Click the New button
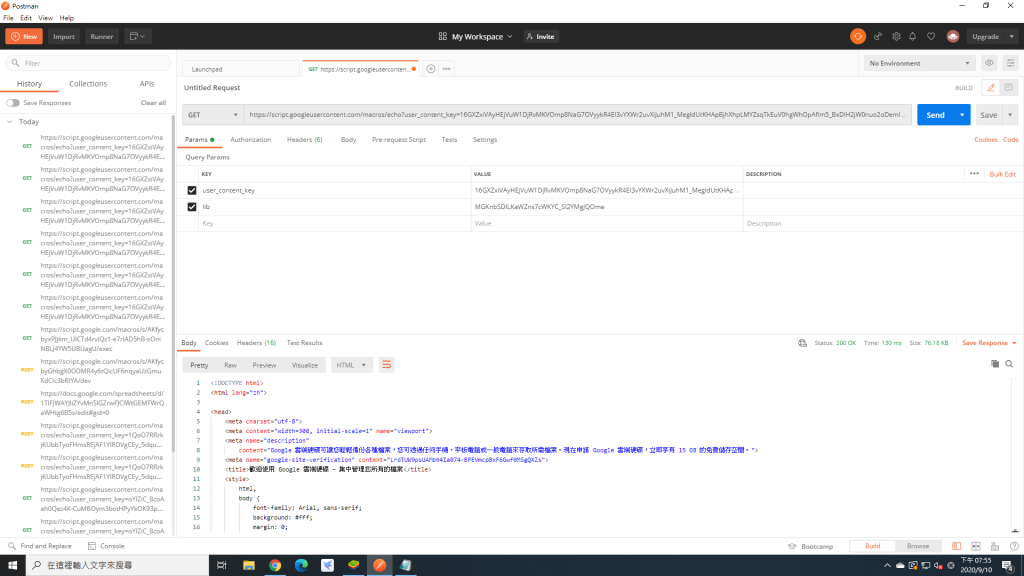The image size is (1024, 576). pyautogui.click(x=24, y=37)
